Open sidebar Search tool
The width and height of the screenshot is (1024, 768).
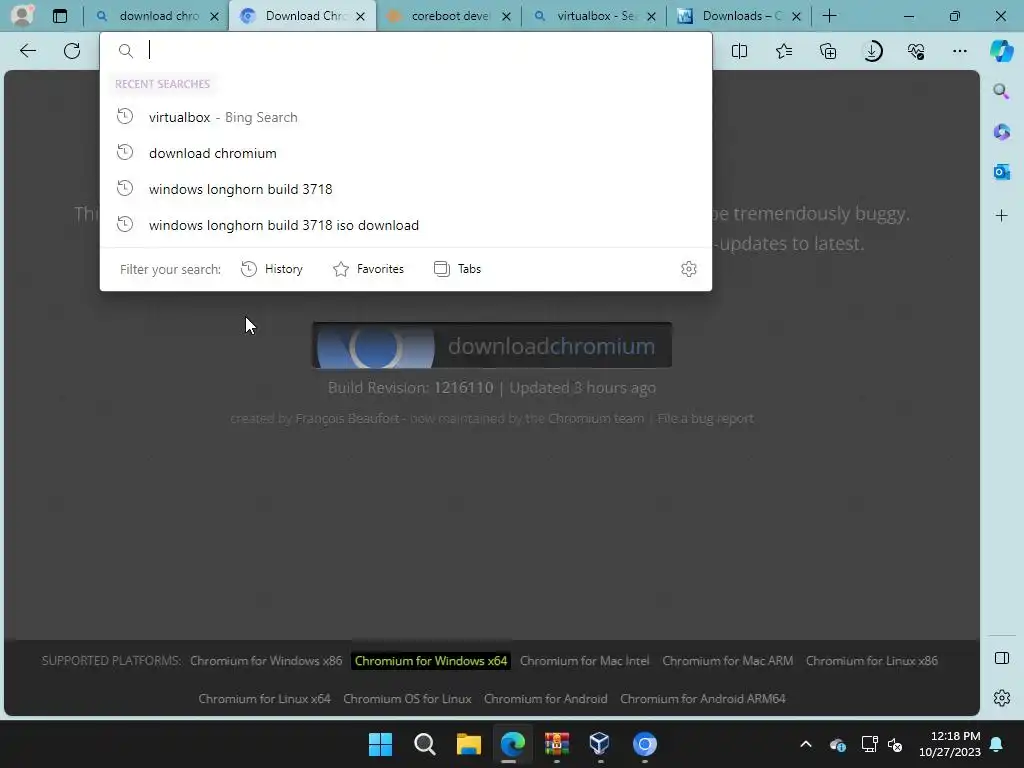pos(1001,91)
